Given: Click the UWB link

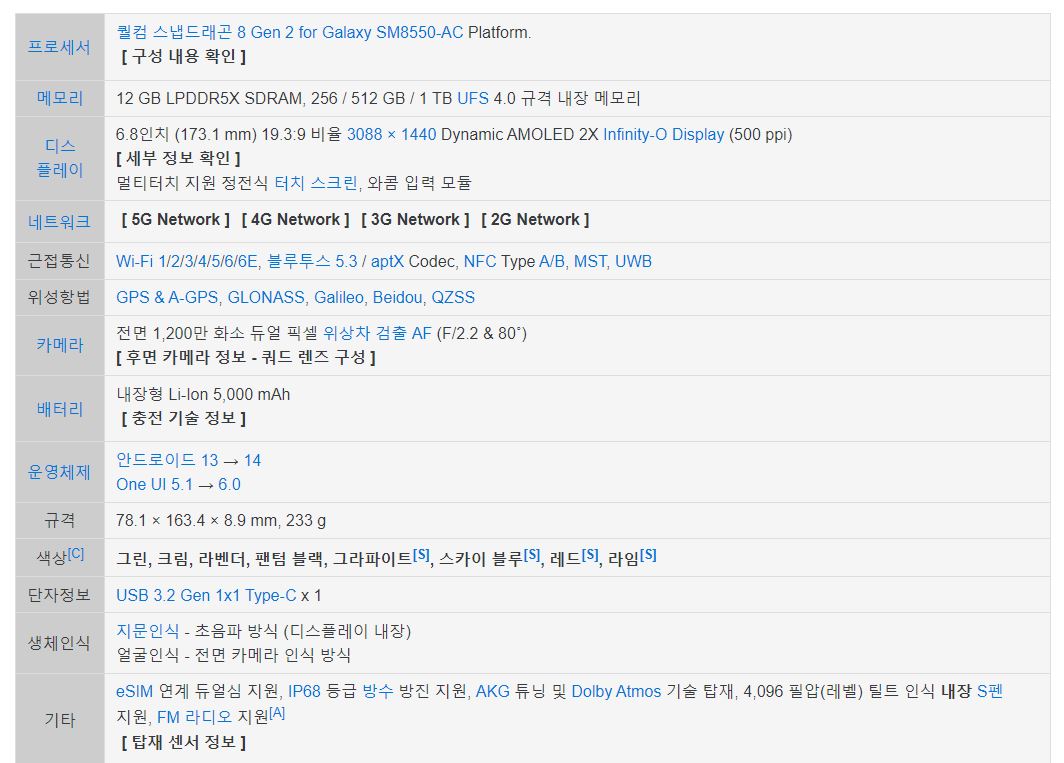Looking at the screenshot, I should pyautogui.click(x=633, y=261).
